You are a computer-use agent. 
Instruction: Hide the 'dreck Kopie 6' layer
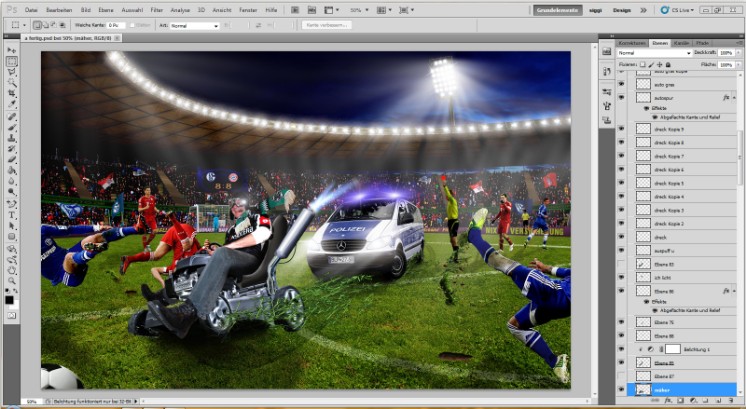(x=621, y=170)
